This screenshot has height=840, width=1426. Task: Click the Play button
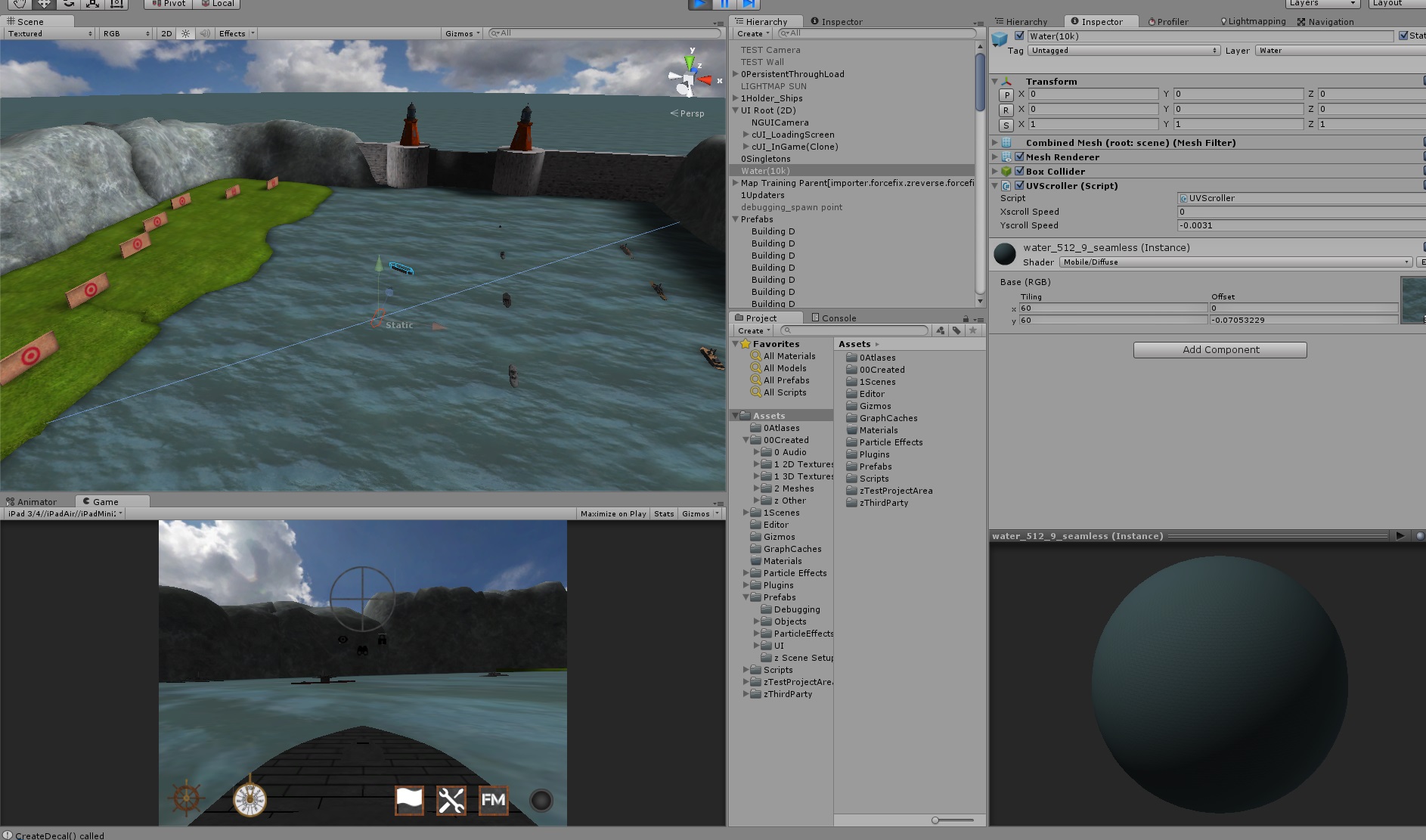click(700, 3)
